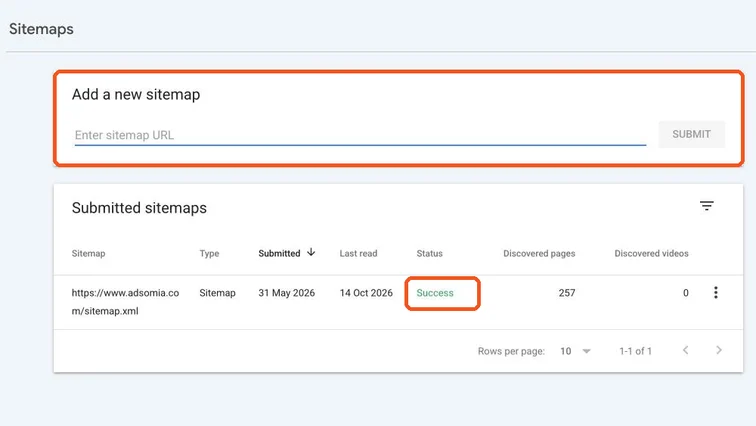Screen dimensions: 756x426
Task: Click the Status column header
Action: click(430, 253)
